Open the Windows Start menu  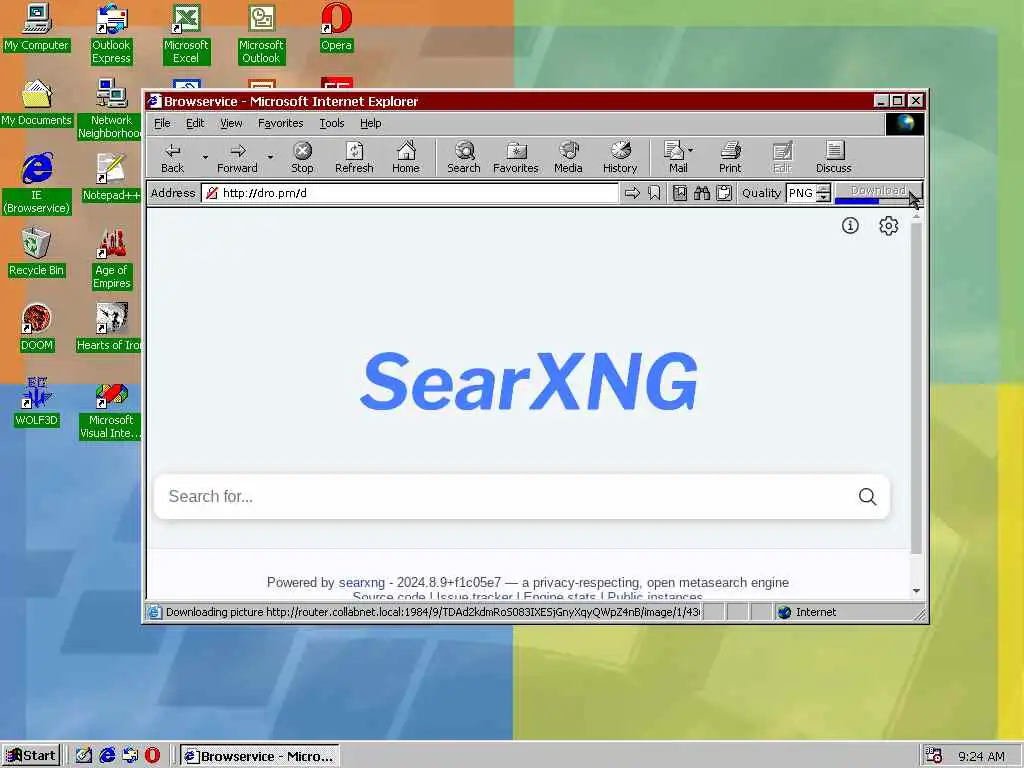(31, 756)
